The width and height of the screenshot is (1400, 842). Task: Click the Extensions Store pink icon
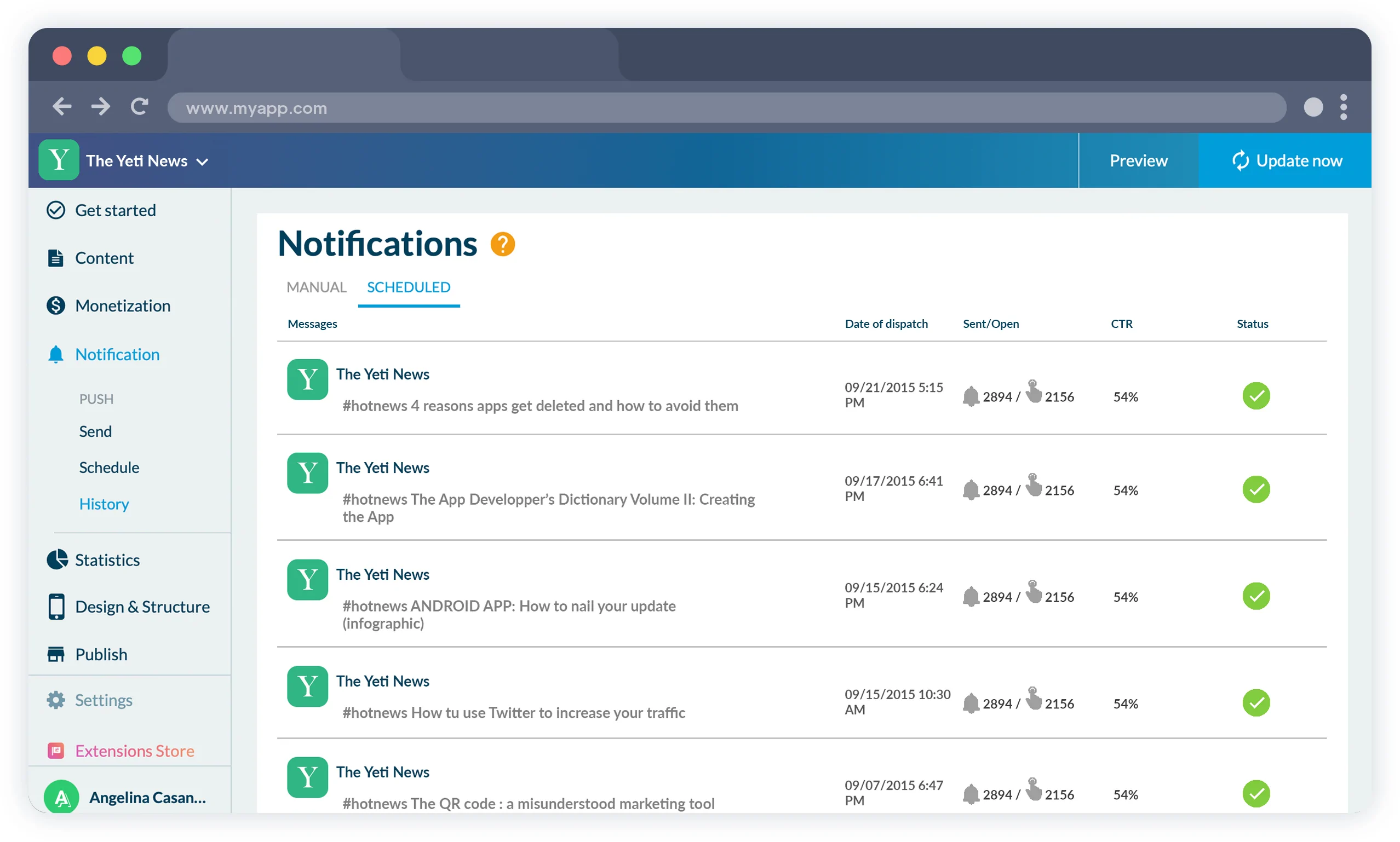56,751
